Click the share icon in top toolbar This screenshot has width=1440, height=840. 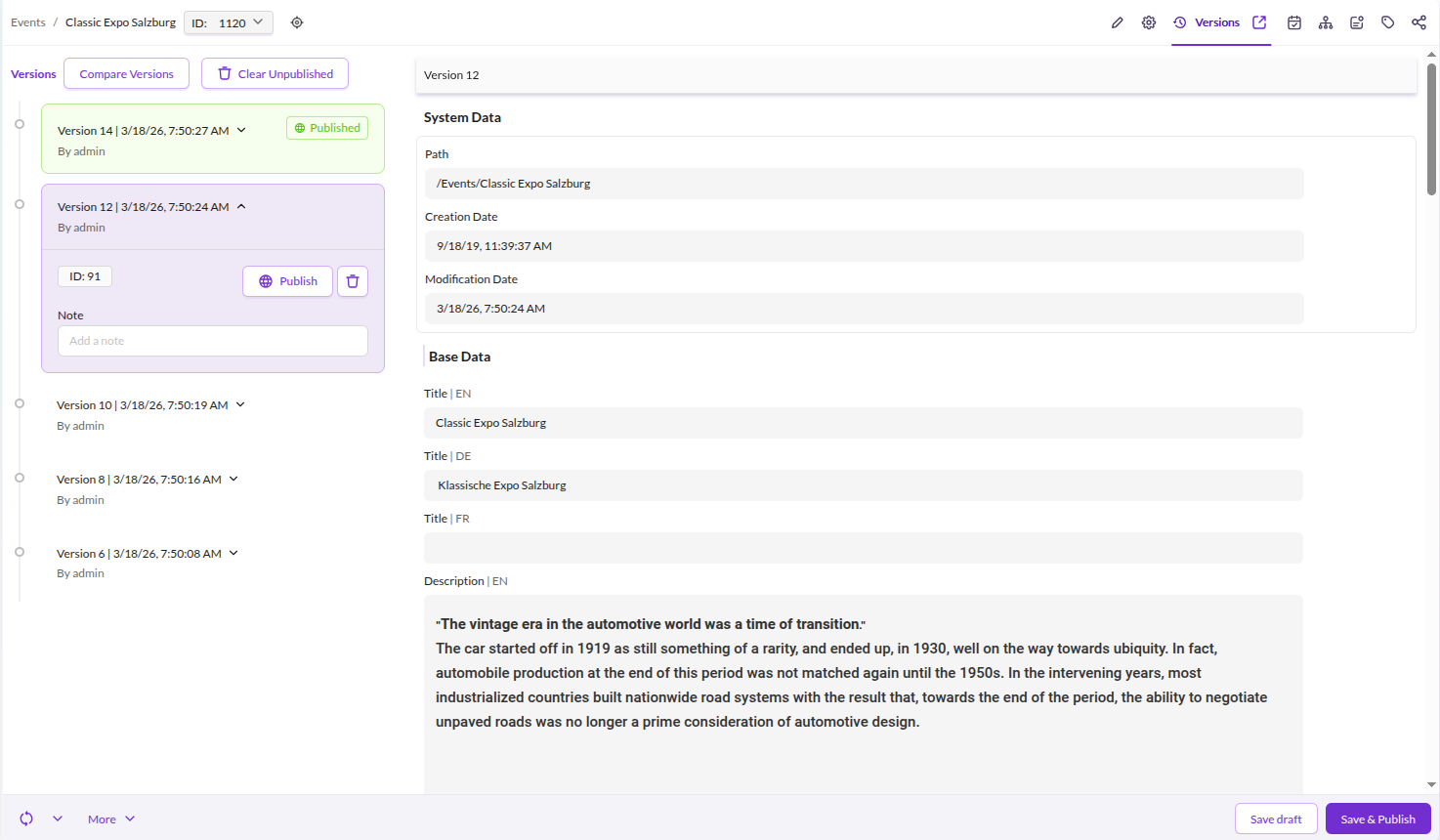pos(1419,22)
